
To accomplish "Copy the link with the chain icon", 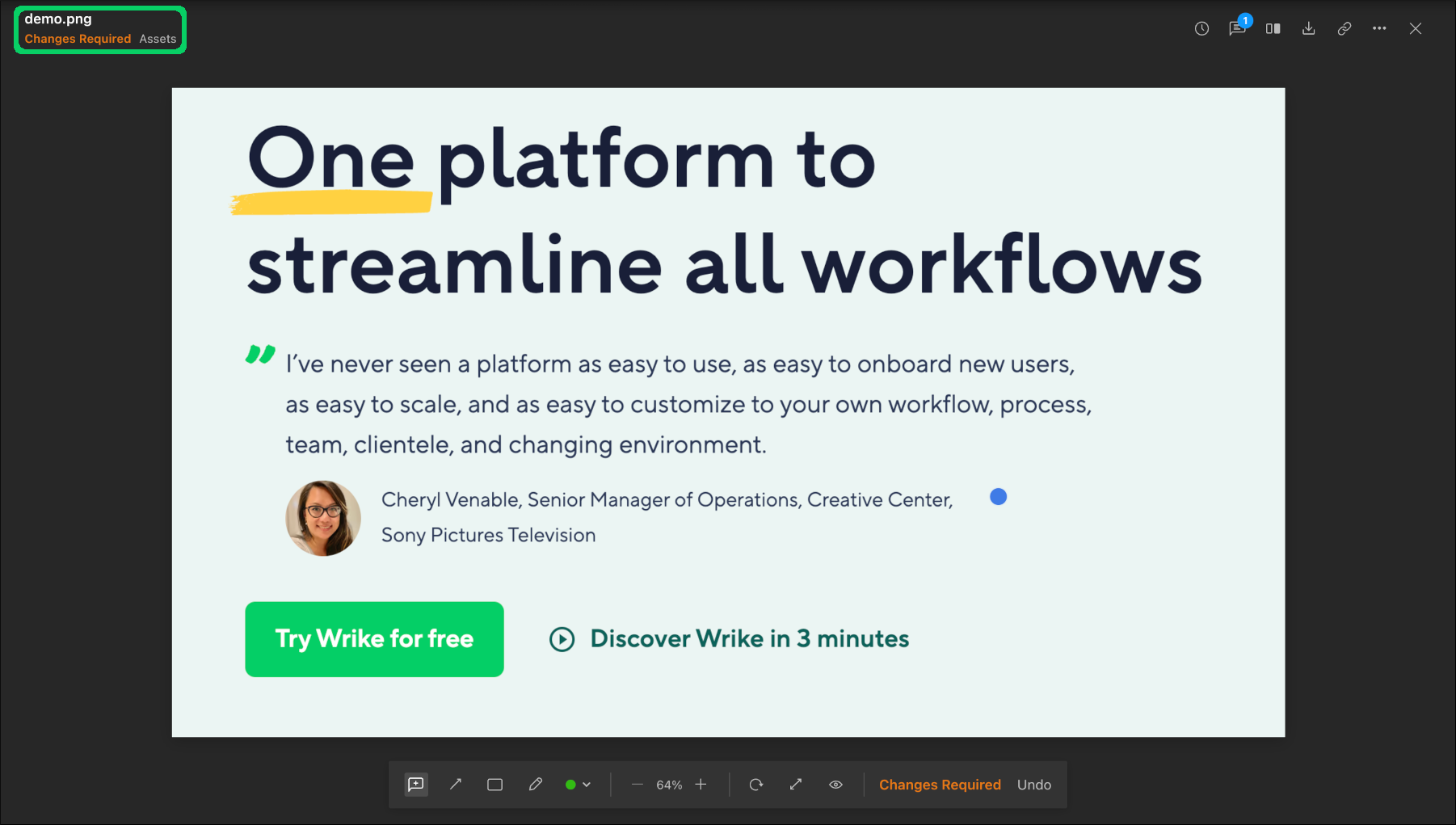I will tap(1344, 29).
